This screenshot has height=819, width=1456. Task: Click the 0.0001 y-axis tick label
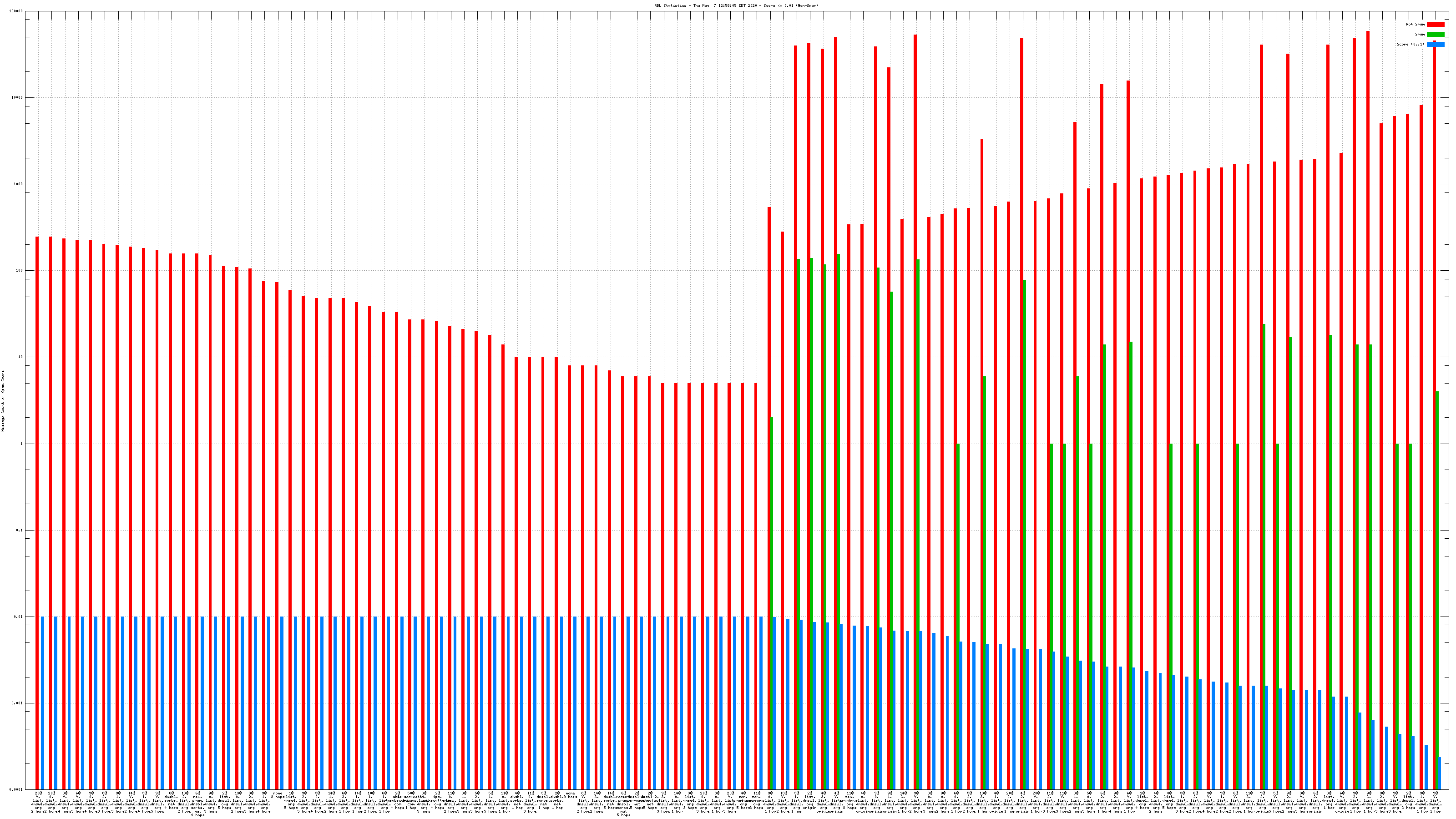point(16,790)
